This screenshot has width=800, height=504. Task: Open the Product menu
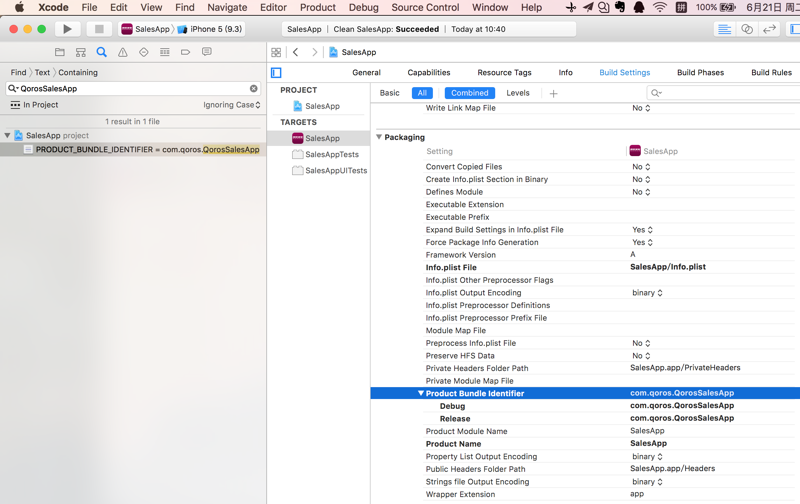click(318, 7)
